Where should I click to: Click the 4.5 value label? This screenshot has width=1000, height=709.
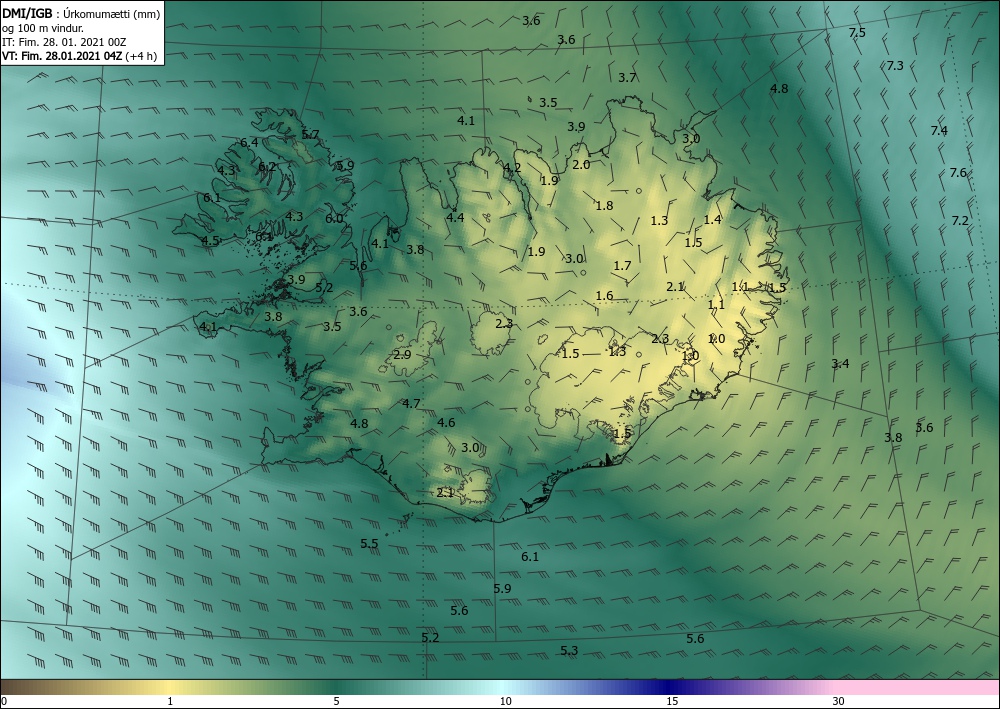(x=210, y=240)
